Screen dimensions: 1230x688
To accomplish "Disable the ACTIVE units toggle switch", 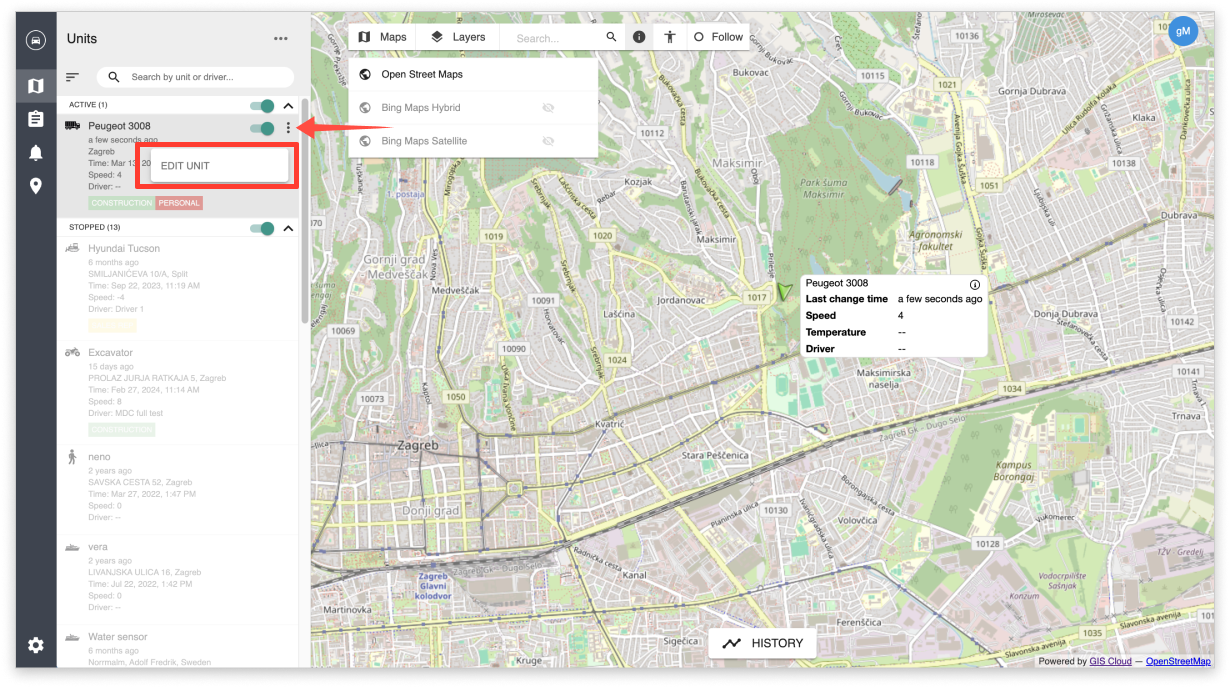I will [x=261, y=104].
